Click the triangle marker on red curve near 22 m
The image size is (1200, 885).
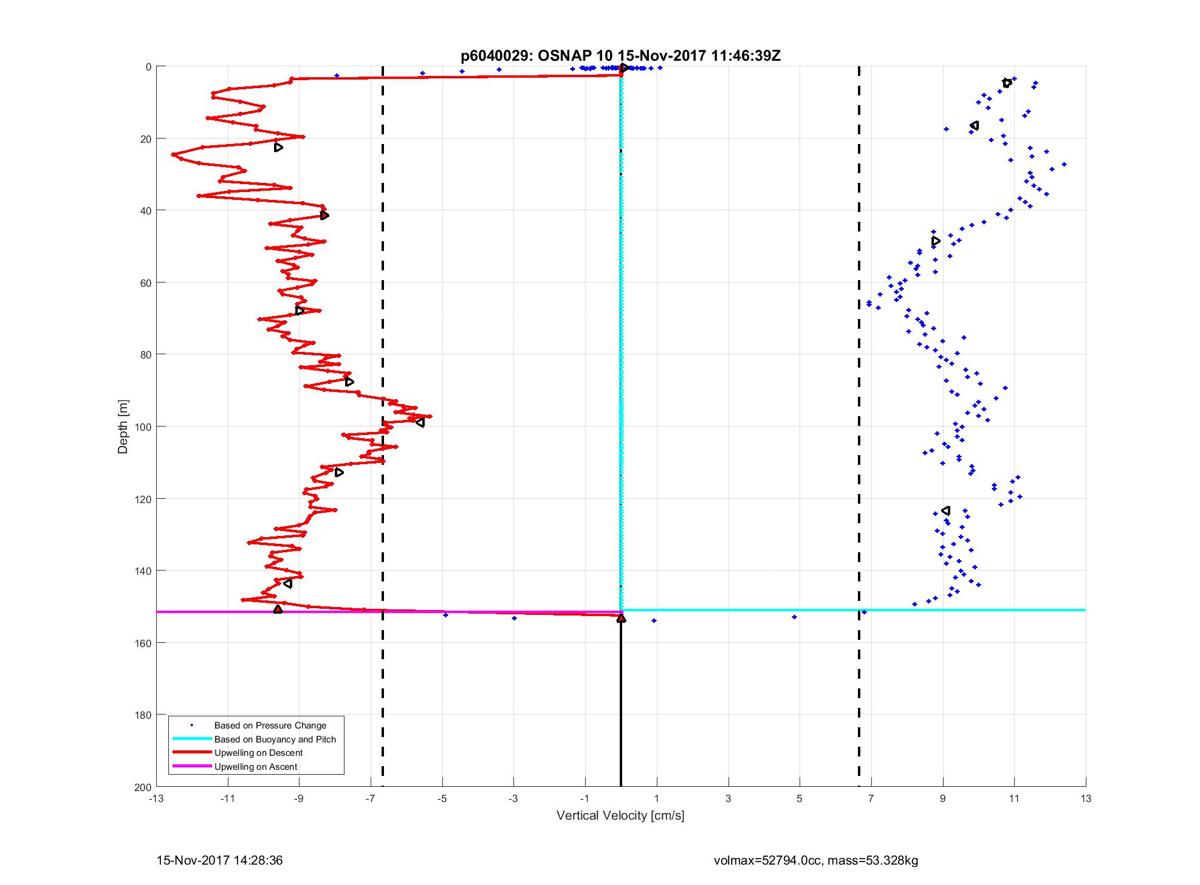[x=279, y=147]
